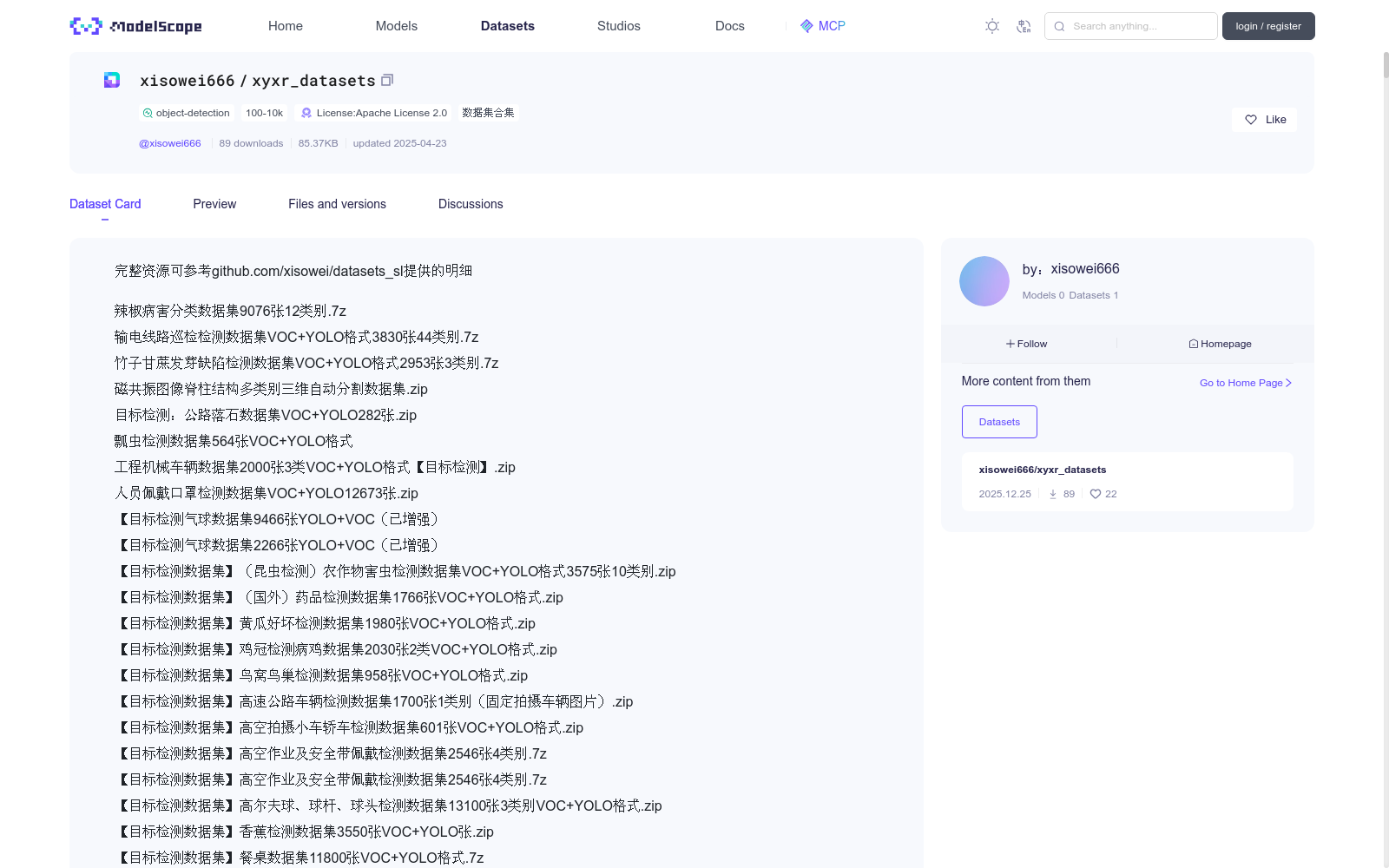The width and height of the screenshot is (1389, 868).
Task: Click the login / register button
Action: (x=1268, y=26)
